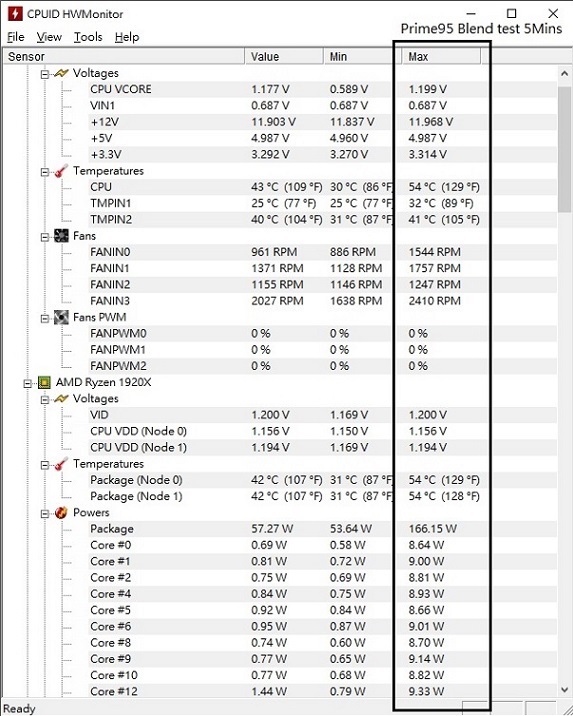
Task: Collapse the first Voltages tree node
Action: click(x=44, y=74)
